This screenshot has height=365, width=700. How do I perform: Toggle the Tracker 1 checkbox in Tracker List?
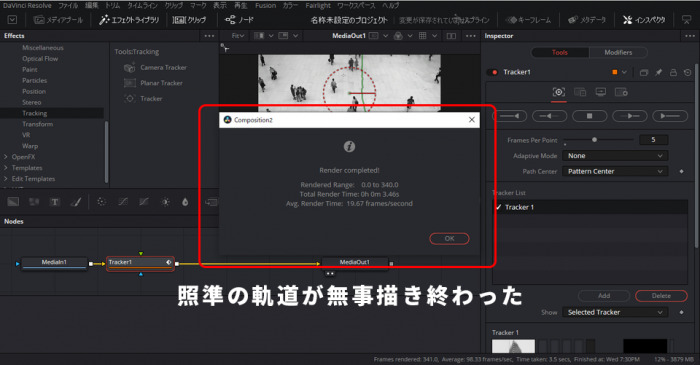click(498, 207)
